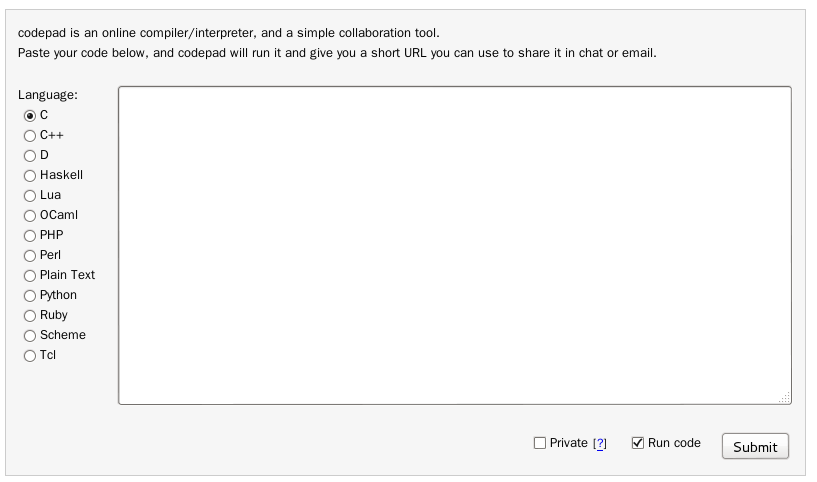Select Python as the language
817x482 pixels.
pyautogui.click(x=30, y=295)
